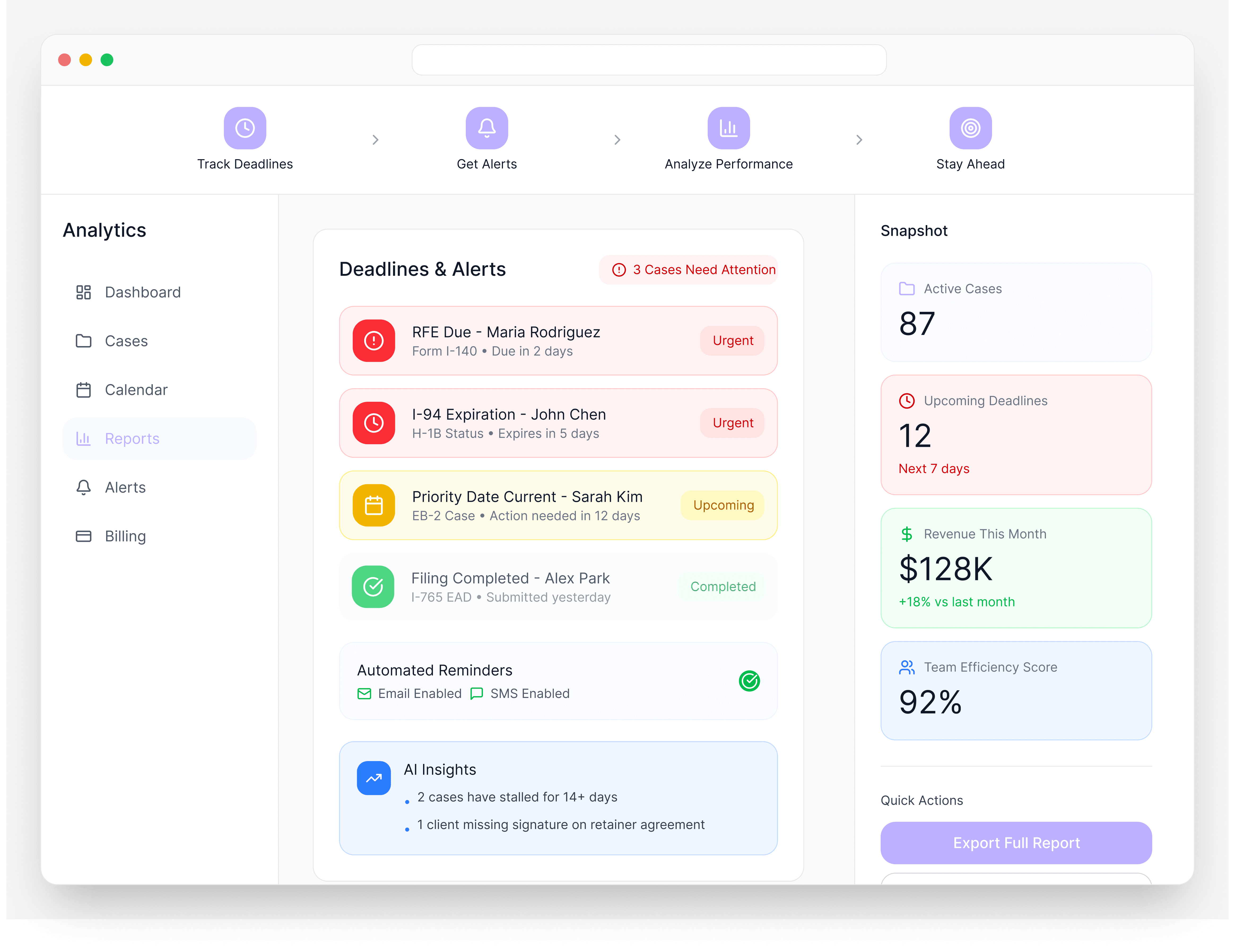The width and height of the screenshot is (1235, 952).
Task: Click the yellow calendar icon for Sarah Kim
Action: click(374, 505)
